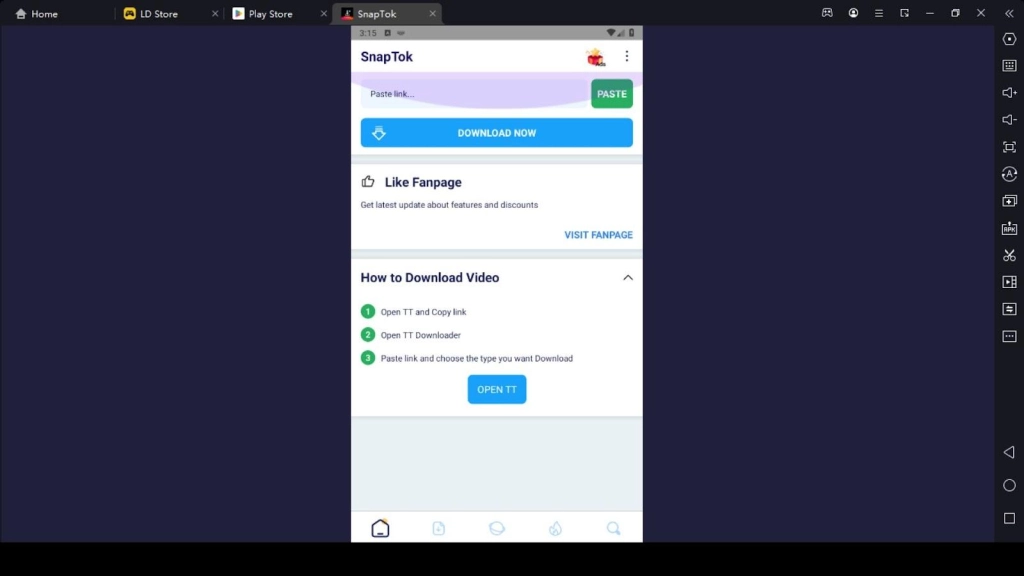Viewport: 1024px width, 576px height.
Task: Click the green PASTE button
Action: coord(611,93)
